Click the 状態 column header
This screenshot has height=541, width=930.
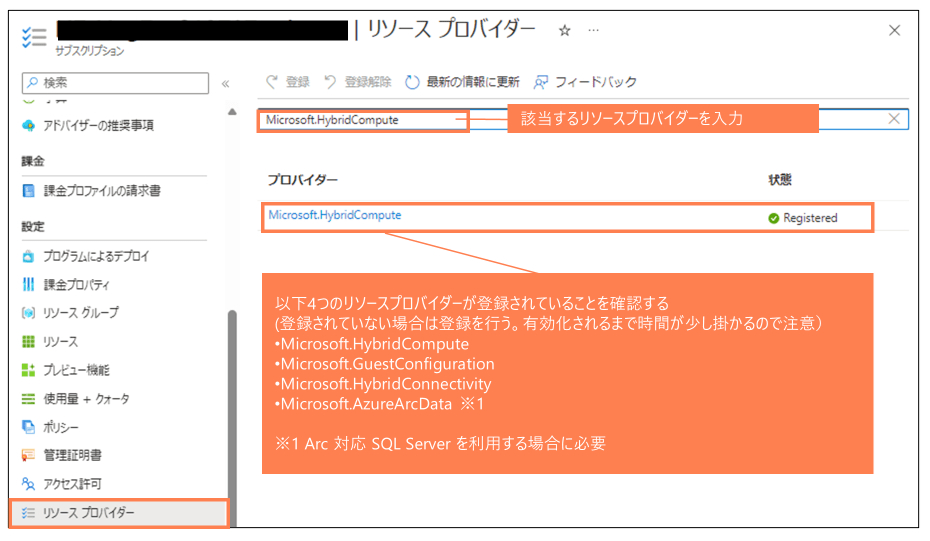780,180
